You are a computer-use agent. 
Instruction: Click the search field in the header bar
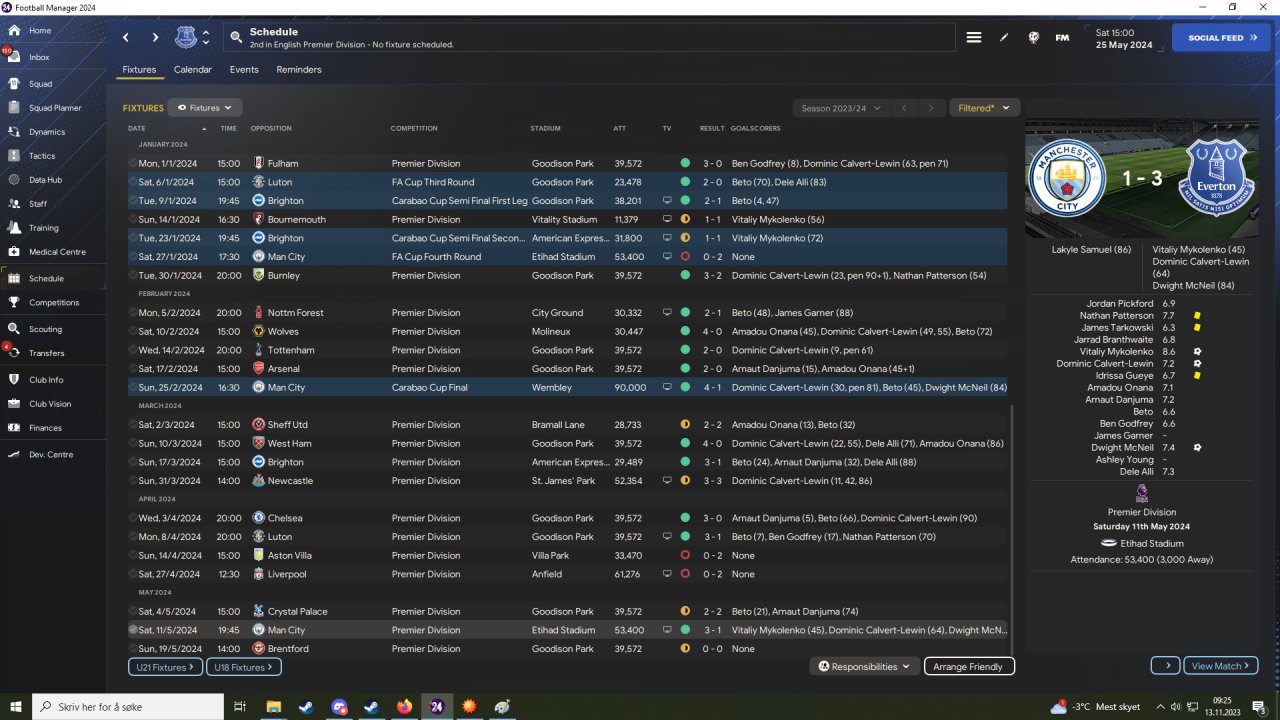point(587,38)
